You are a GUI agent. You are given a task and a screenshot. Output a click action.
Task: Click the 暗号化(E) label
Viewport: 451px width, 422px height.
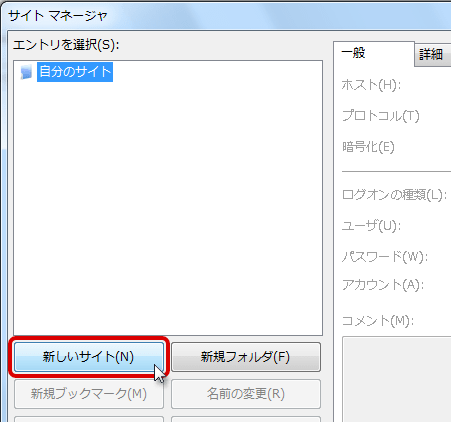[x=368, y=147]
